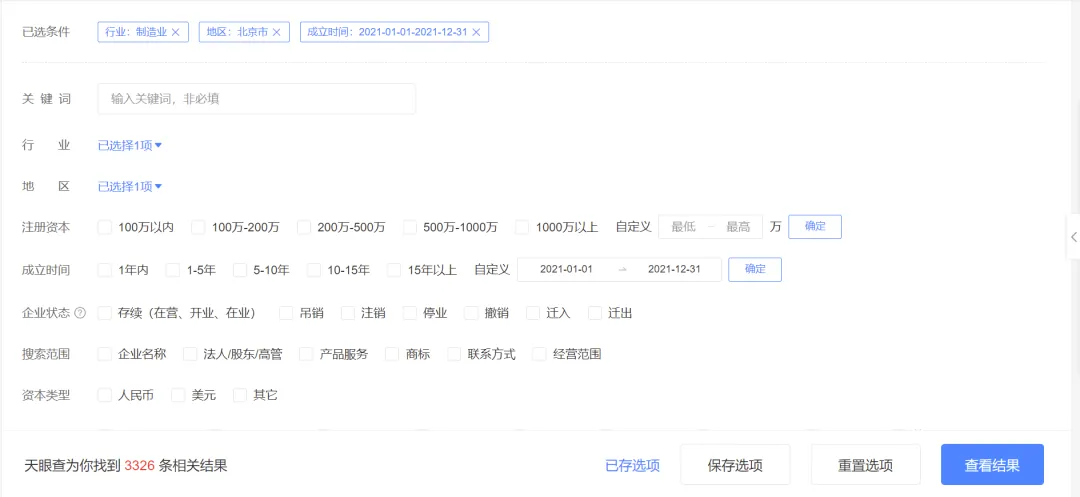Open the end date 2021-12-31 picker
Image resolution: width=1080 pixels, height=497 pixels.
[674, 269]
